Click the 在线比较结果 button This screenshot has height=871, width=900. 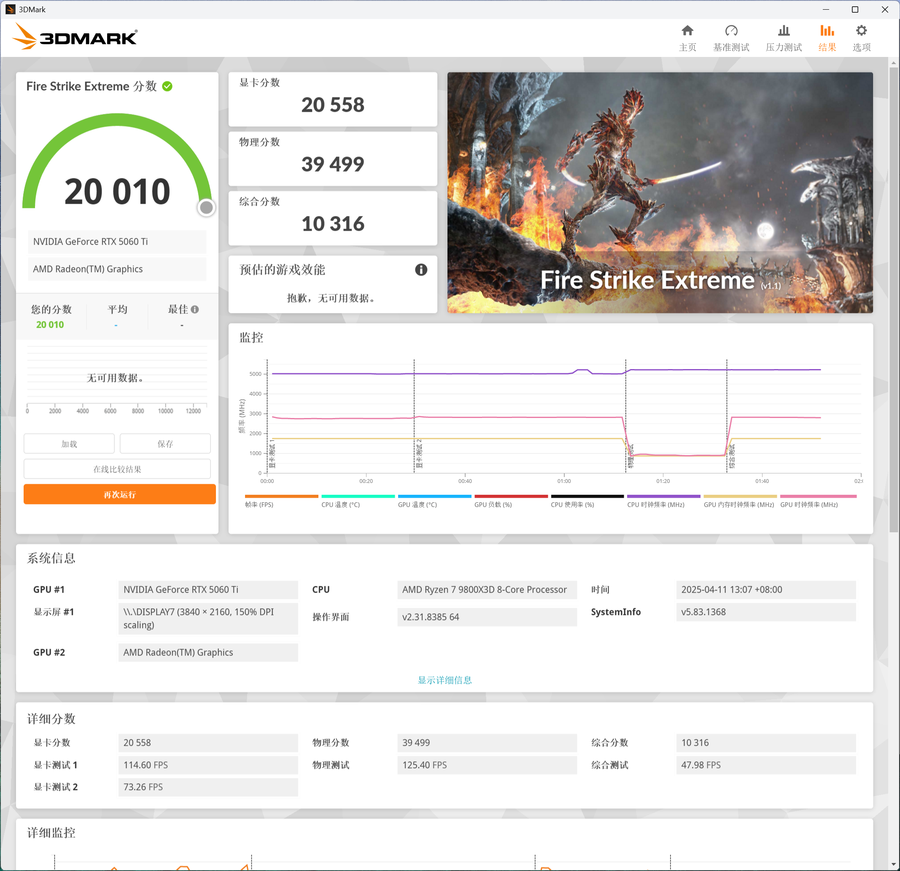point(117,469)
